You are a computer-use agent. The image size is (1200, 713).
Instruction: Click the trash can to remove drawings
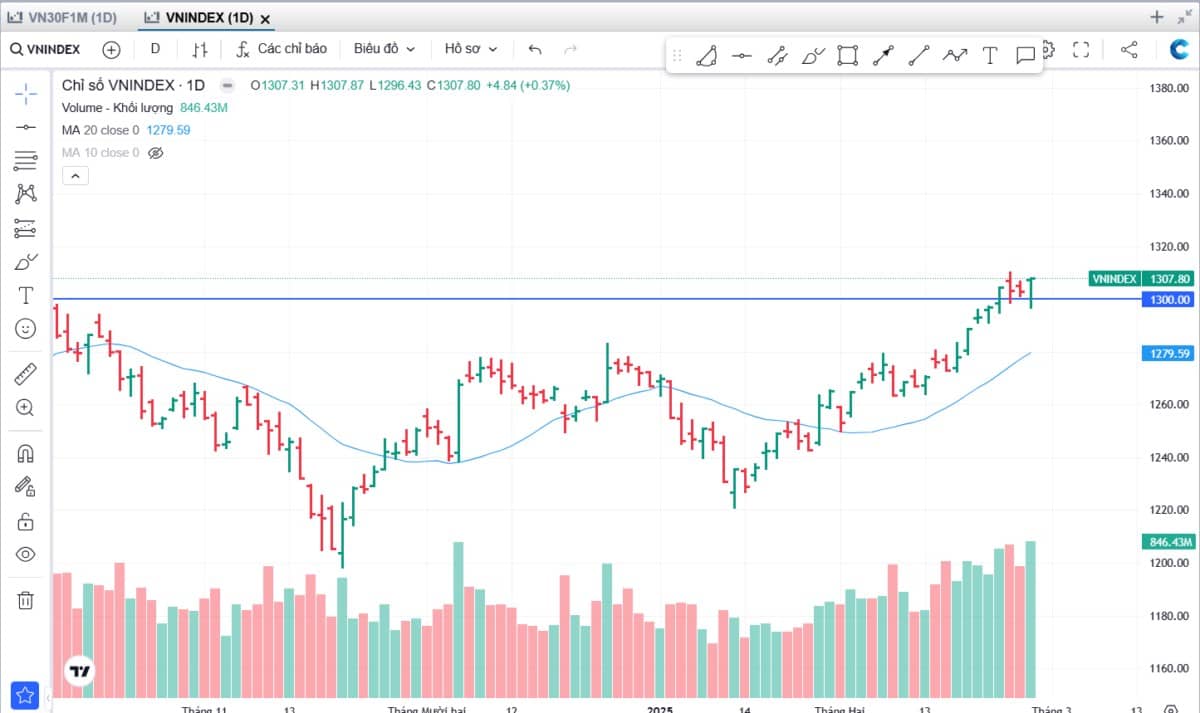coord(26,600)
